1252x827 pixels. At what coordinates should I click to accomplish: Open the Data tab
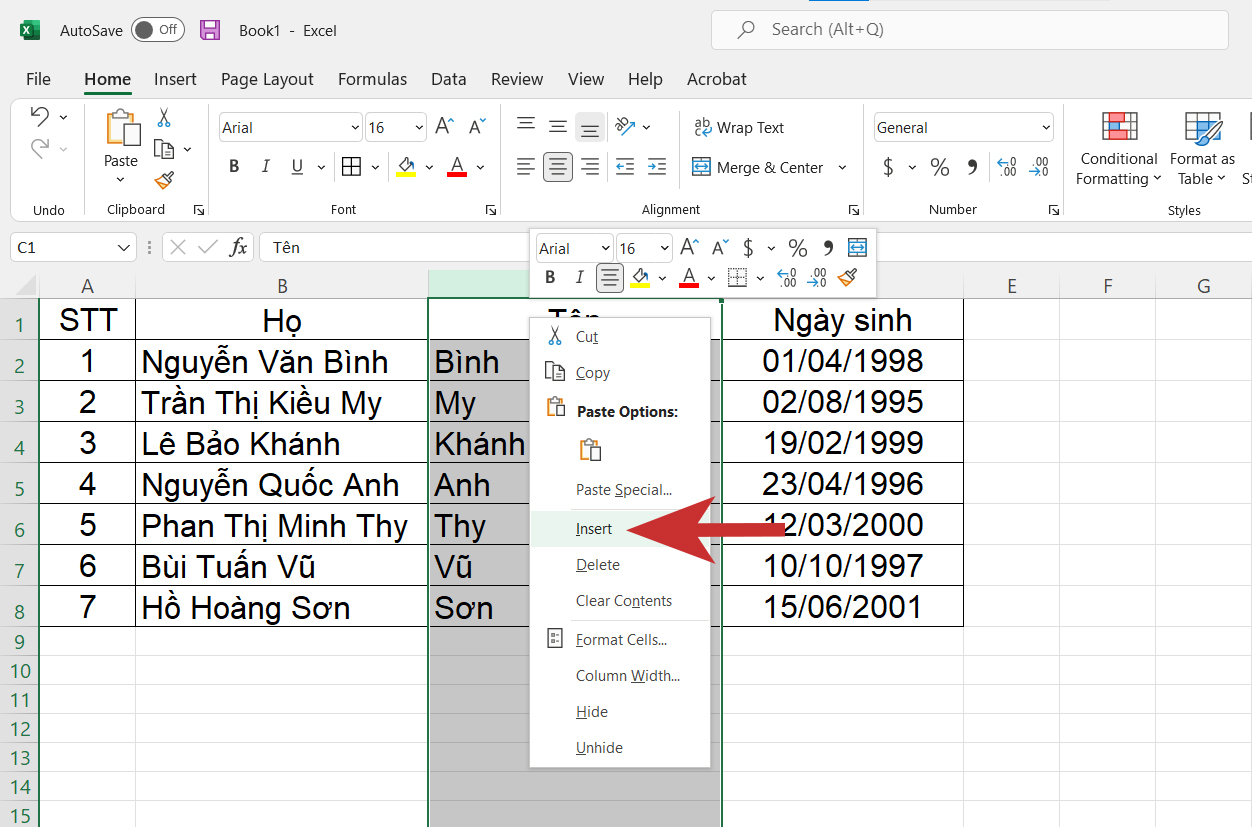click(x=449, y=79)
